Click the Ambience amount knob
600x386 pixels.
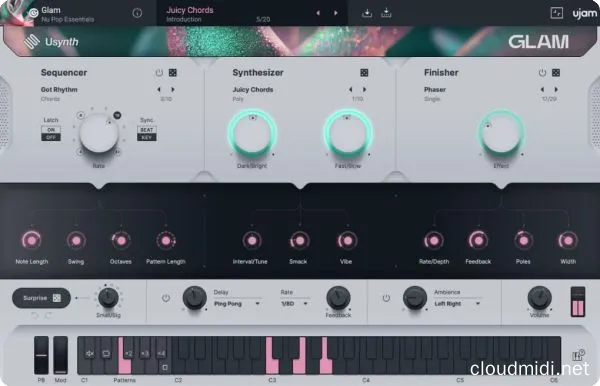coord(415,297)
